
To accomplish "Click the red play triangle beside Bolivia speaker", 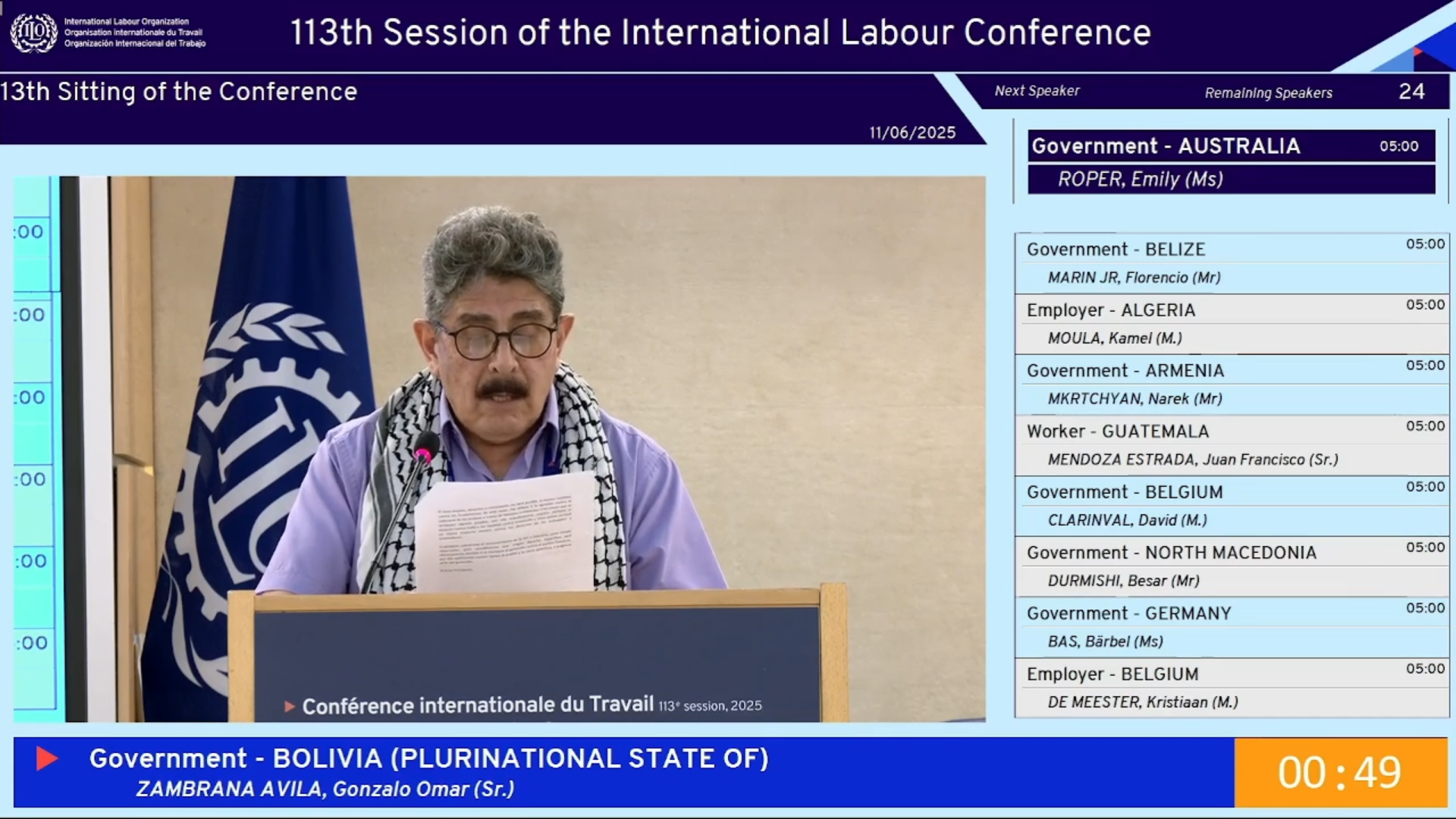I will (x=47, y=758).
